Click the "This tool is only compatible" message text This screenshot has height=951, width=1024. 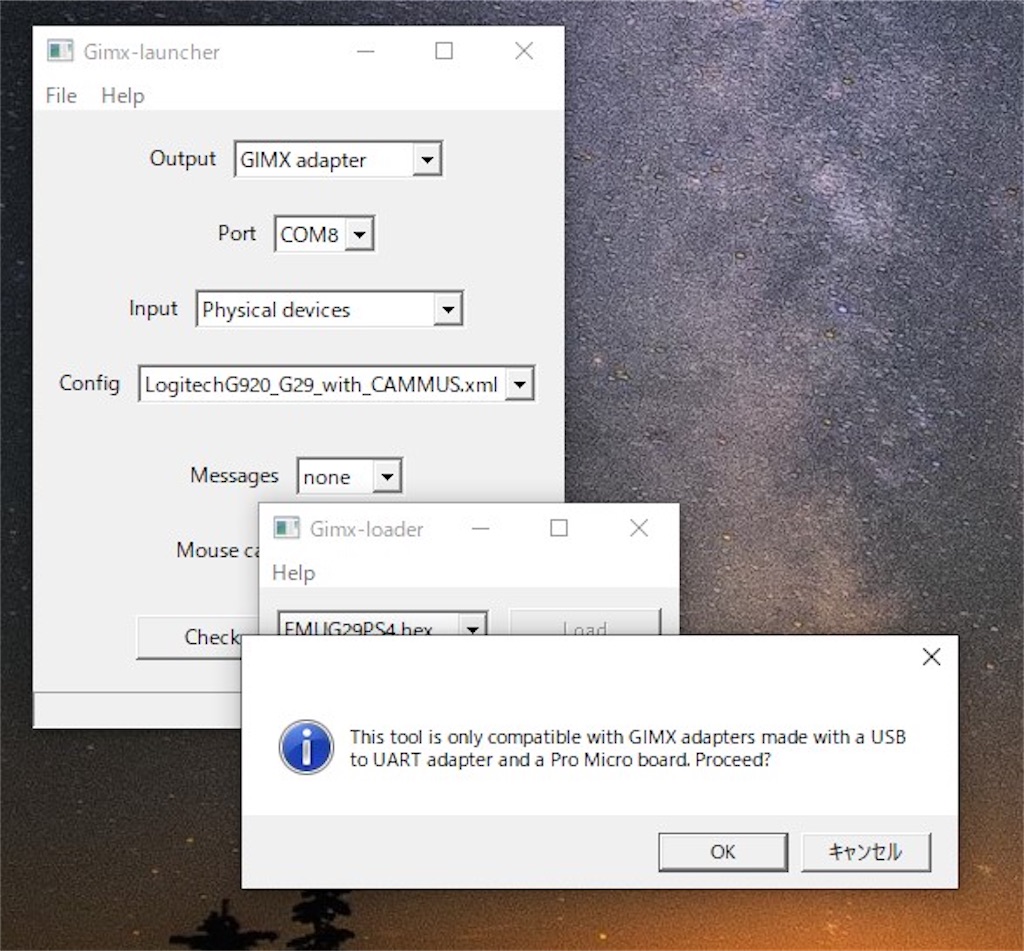tap(628, 748)
